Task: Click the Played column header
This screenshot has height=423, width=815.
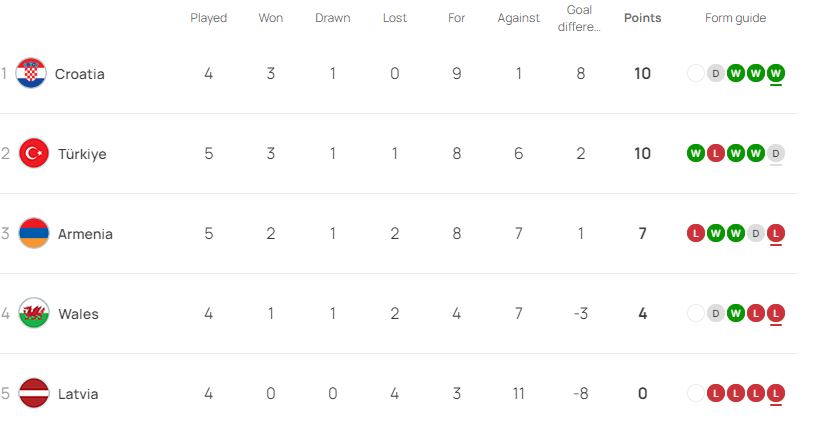Action: coord(208,18)
